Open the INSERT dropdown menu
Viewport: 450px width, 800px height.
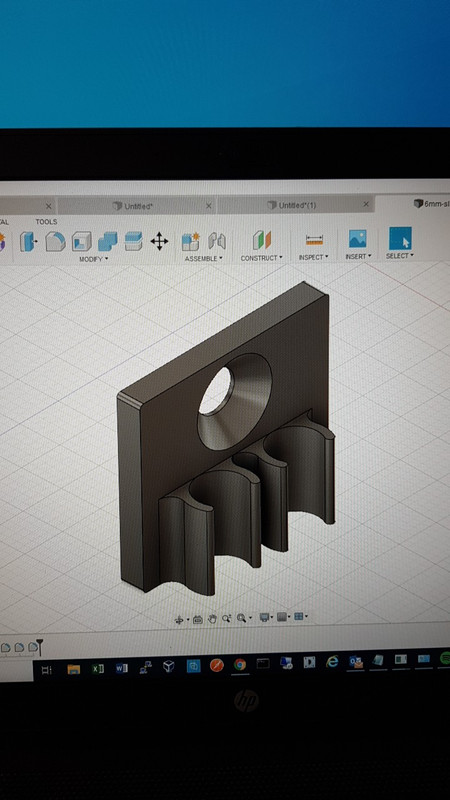pos(358,256)
